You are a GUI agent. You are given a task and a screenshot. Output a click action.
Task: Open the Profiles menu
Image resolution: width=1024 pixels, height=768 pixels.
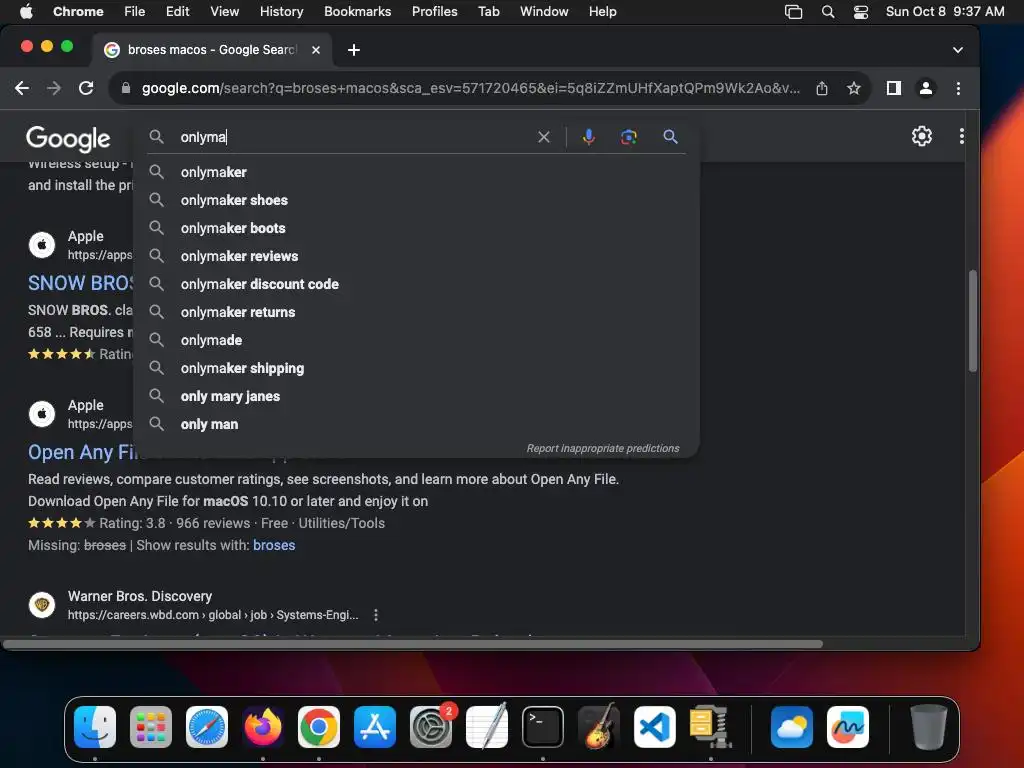click(434, 12)
